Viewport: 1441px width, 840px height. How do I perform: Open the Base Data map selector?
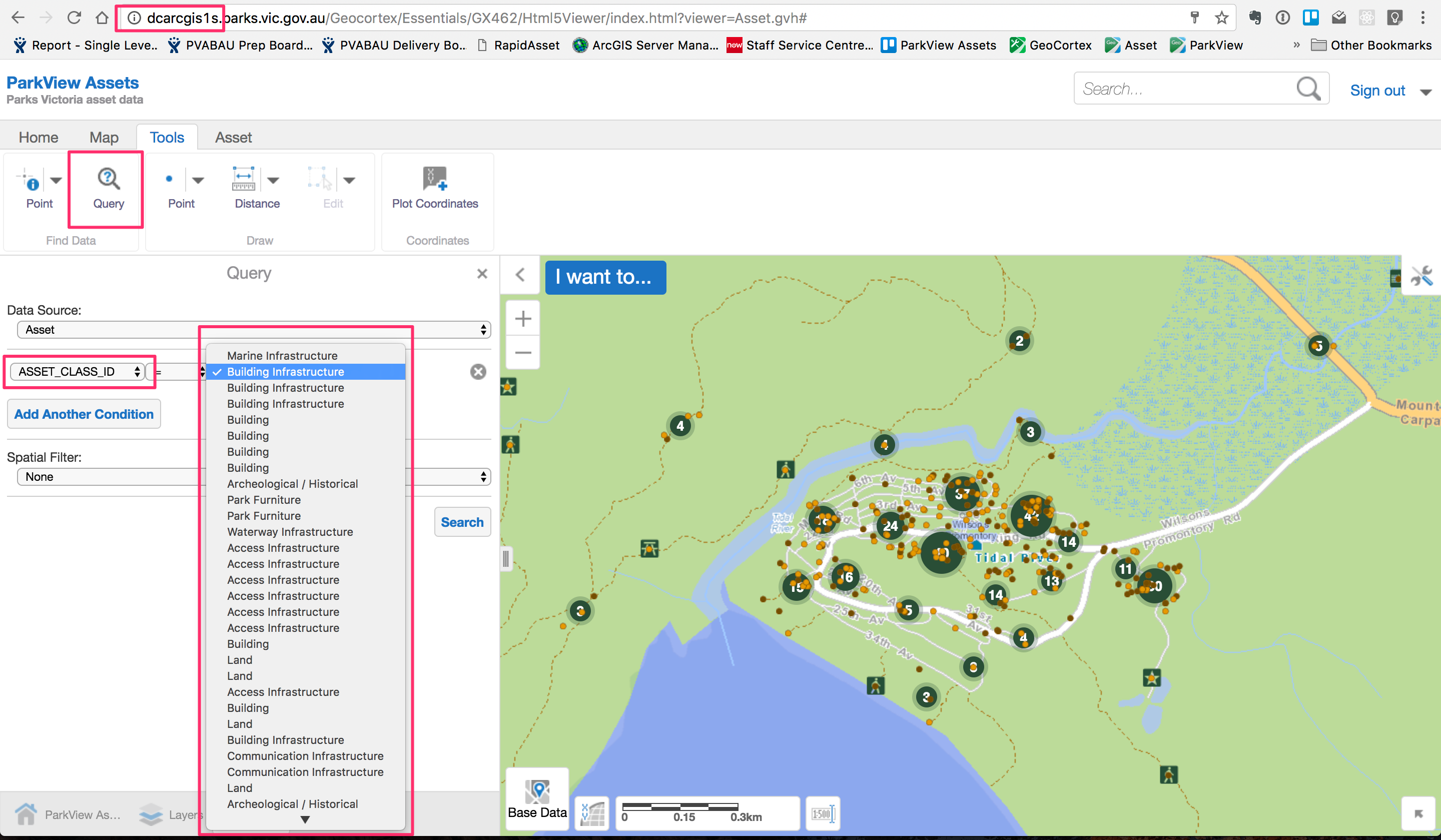coord(537,799)
